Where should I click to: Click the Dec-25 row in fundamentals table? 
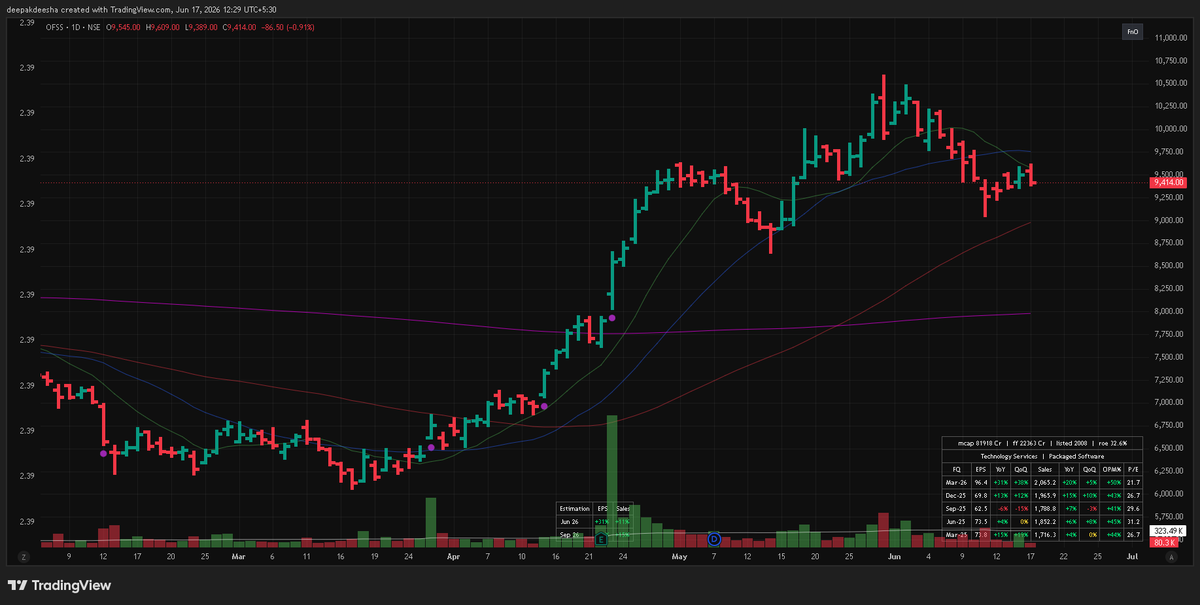(x=1042, y=496)
